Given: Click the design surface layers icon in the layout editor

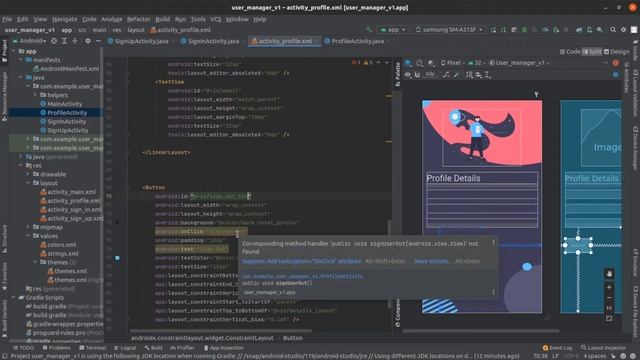Looking at the screenshot, I should [x=408, y=63].
